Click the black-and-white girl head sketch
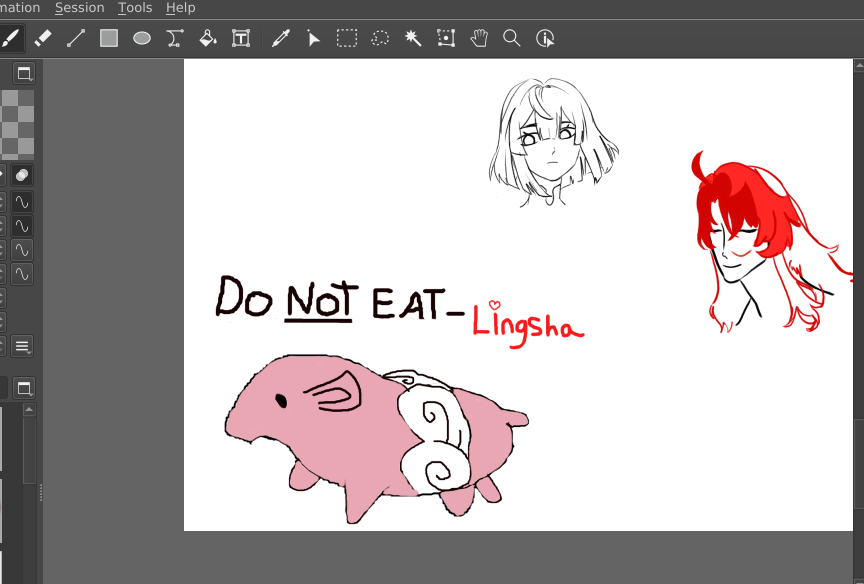Image resolution: width=864 pixels, height=584 pixels. pos(553,142)
